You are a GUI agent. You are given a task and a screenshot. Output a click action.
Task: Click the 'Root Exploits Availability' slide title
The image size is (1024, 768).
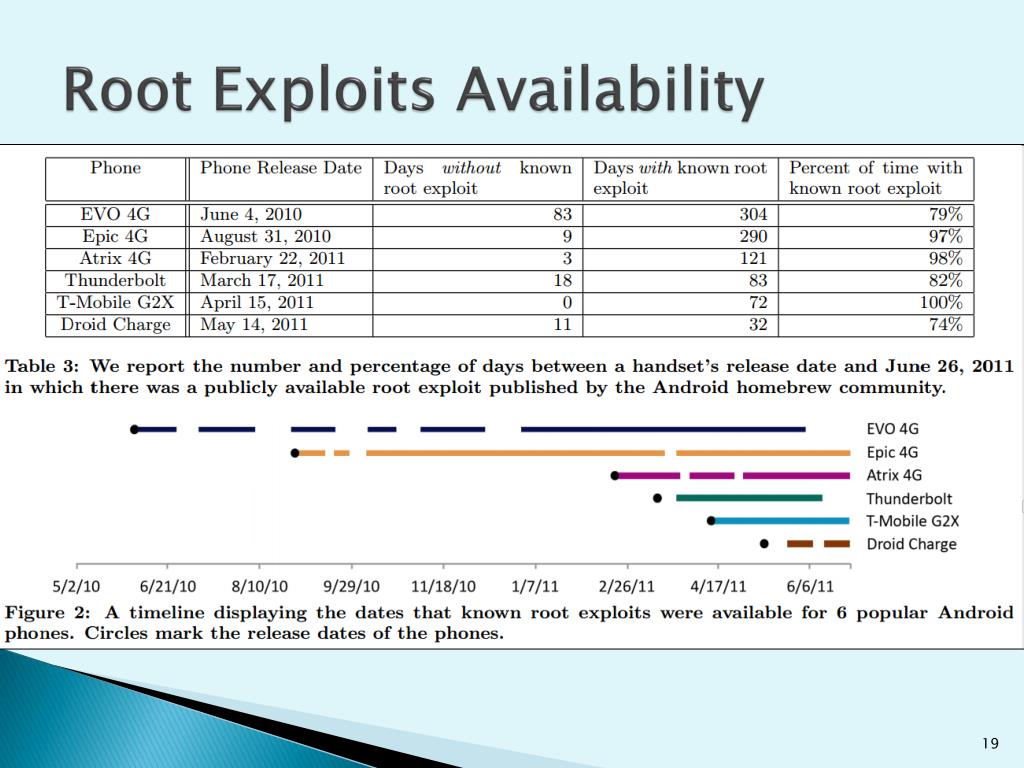pyautogui.click(x=413, y=90)
